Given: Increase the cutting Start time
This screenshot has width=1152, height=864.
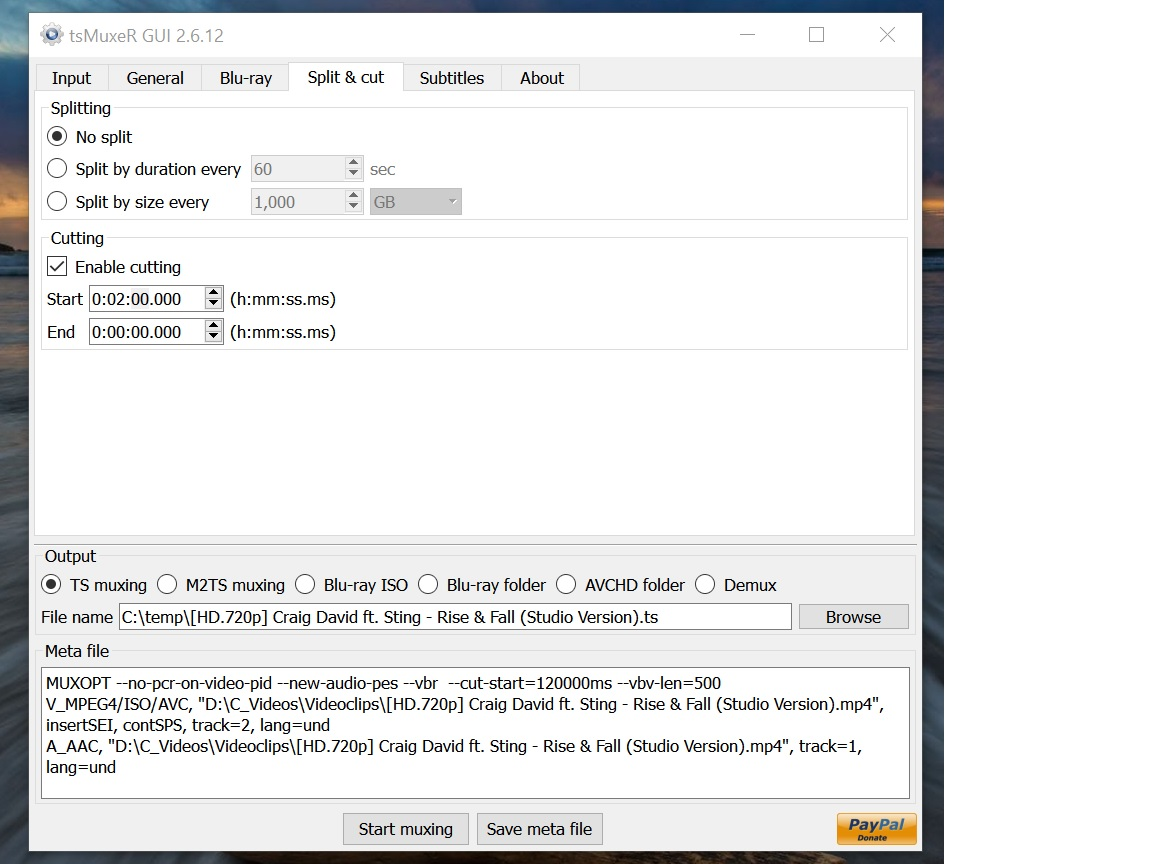Looking at the screenshot, I should 214,292.
